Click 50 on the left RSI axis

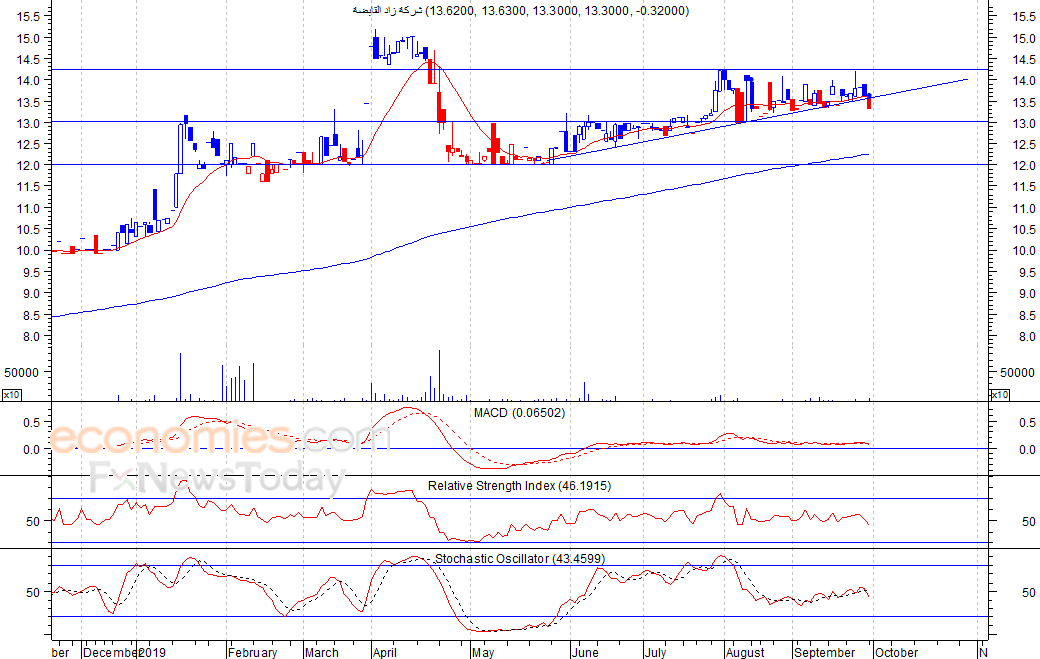(x=33, y=522)
